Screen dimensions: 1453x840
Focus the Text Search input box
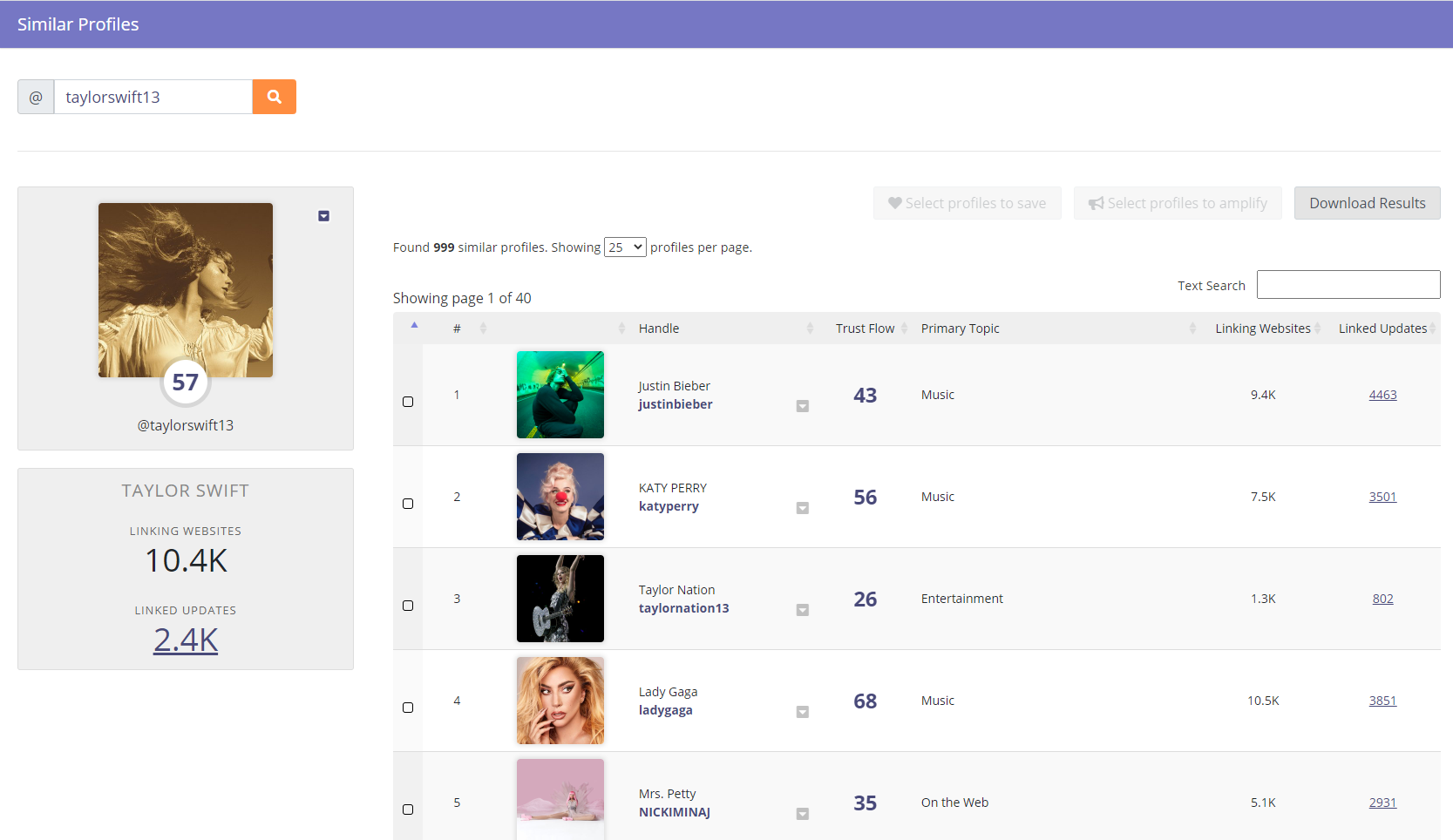click(x=1348, y=285)
